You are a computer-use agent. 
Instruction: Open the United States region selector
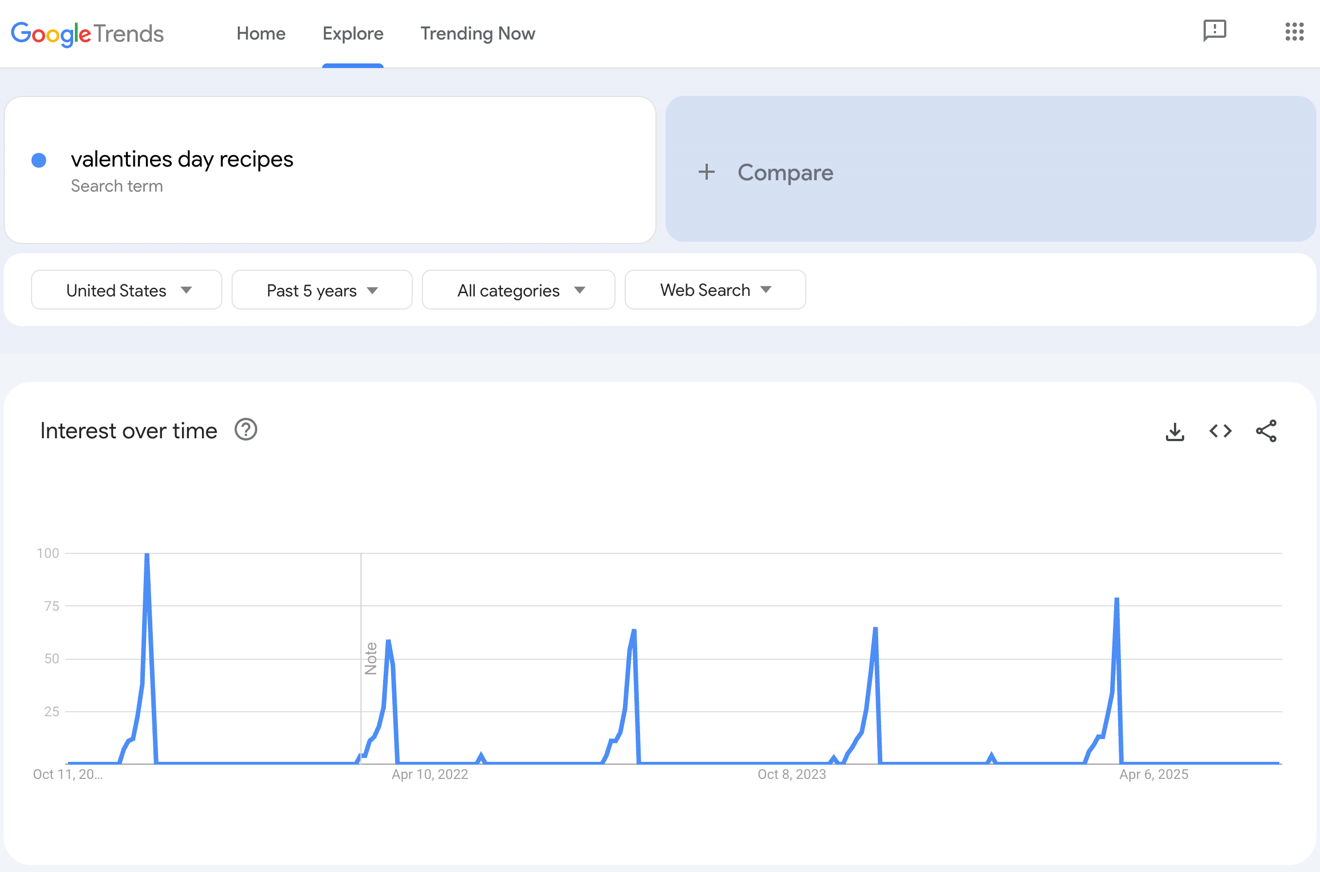coord(126,290)
